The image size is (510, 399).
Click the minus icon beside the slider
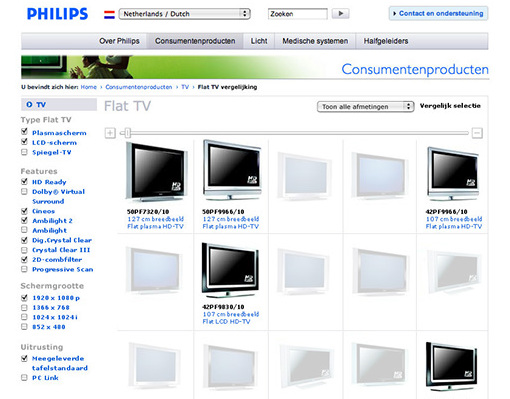click(x=477, y=133)
